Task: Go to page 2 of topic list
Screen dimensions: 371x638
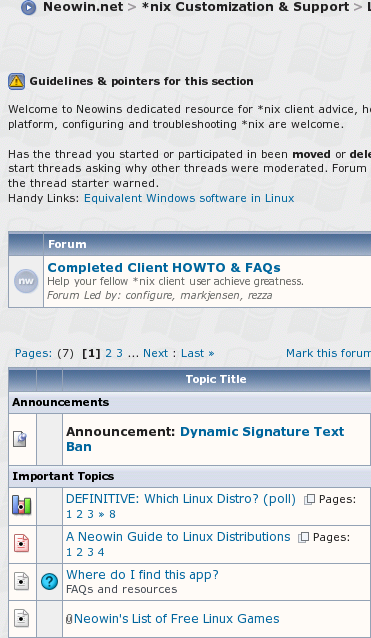Action: (x=108, y=353)
